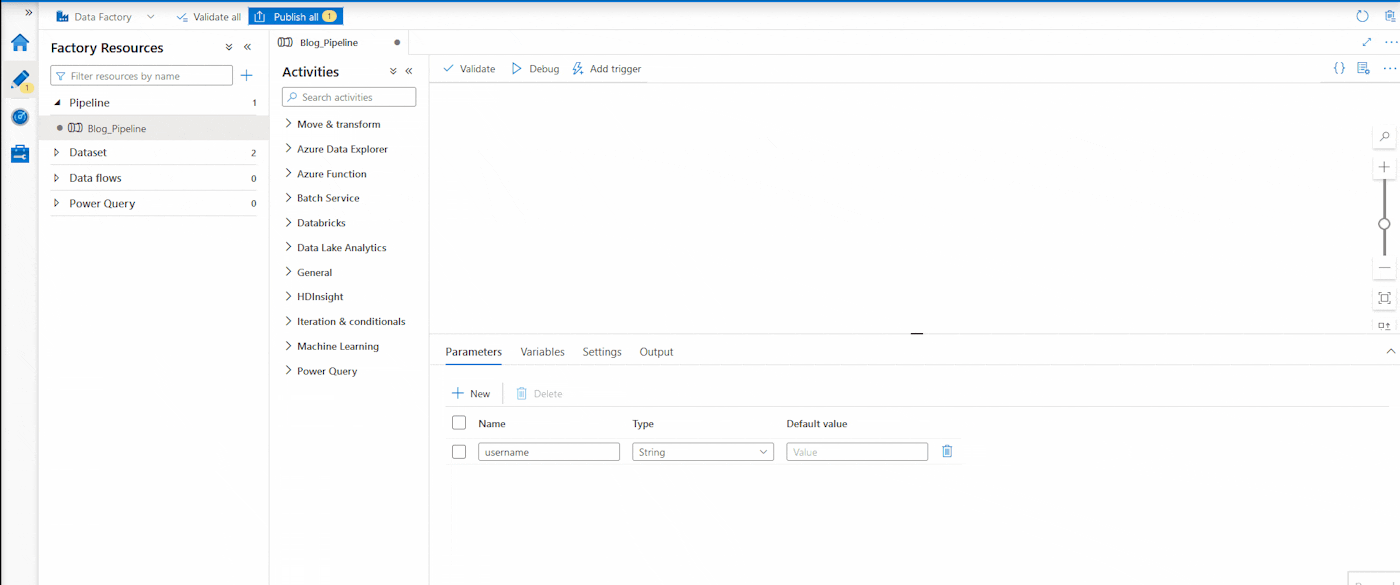Screen dimensions: 1400x585
Task: Select Blog_Pipeline in the resource tree
Action: point(154,128)
